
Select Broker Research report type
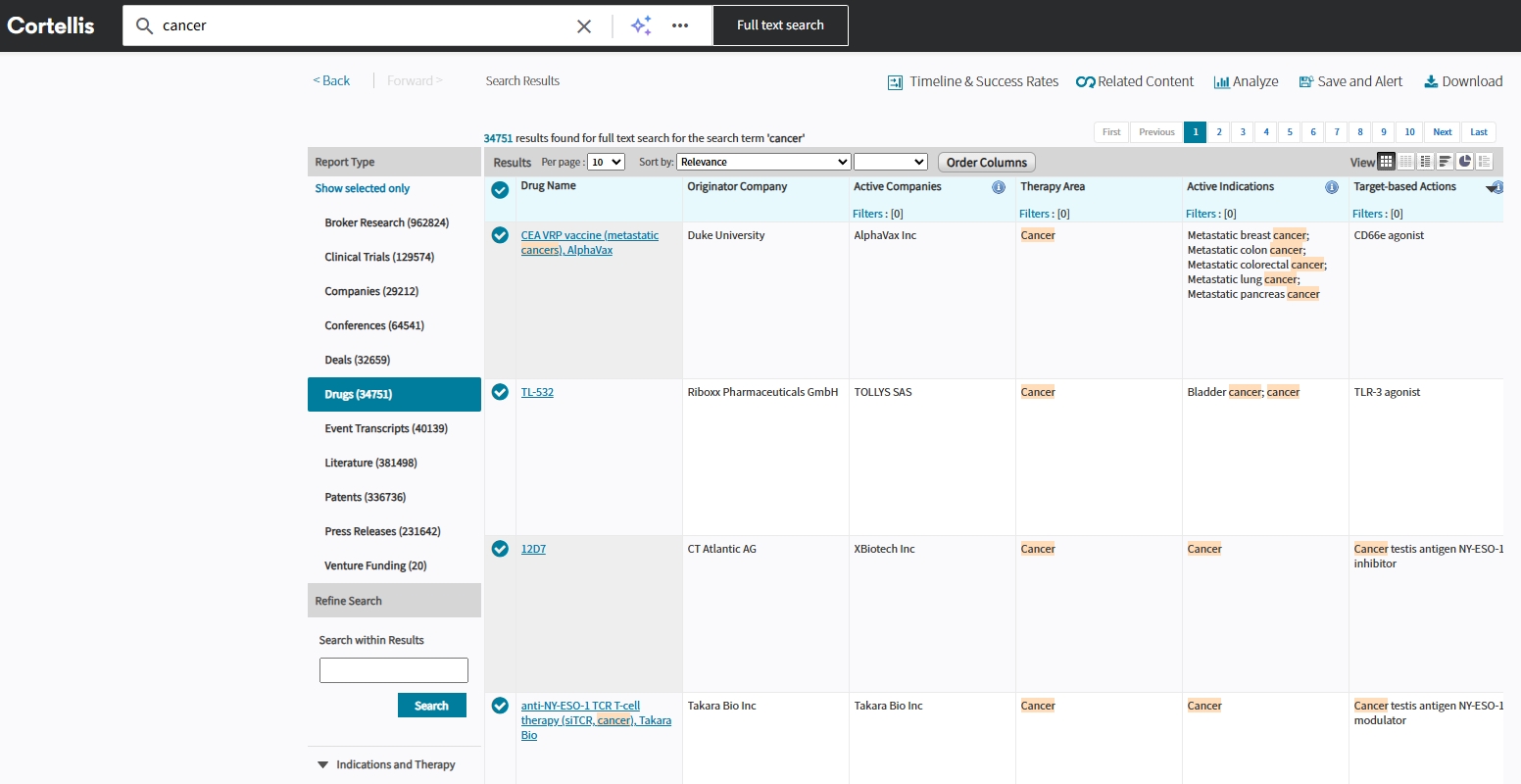[x=387, y=222]
